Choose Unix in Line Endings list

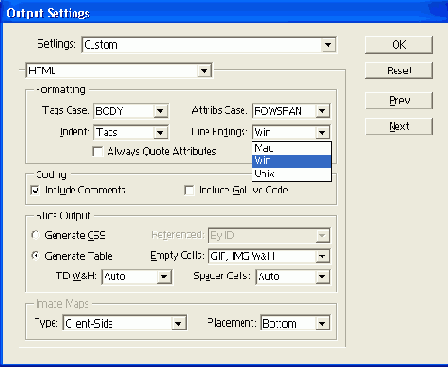pos(292,174)
